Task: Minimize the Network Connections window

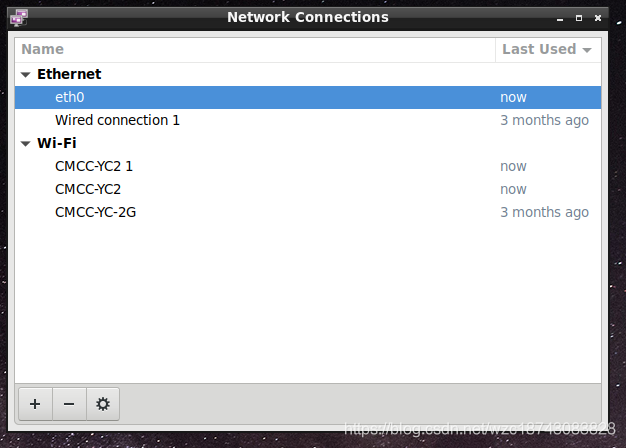Action: [x=560, y=18]
